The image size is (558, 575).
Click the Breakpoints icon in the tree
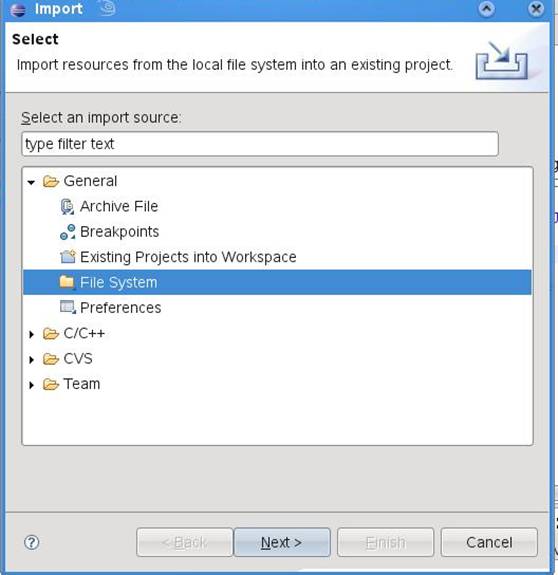click(x=67, y=232)
